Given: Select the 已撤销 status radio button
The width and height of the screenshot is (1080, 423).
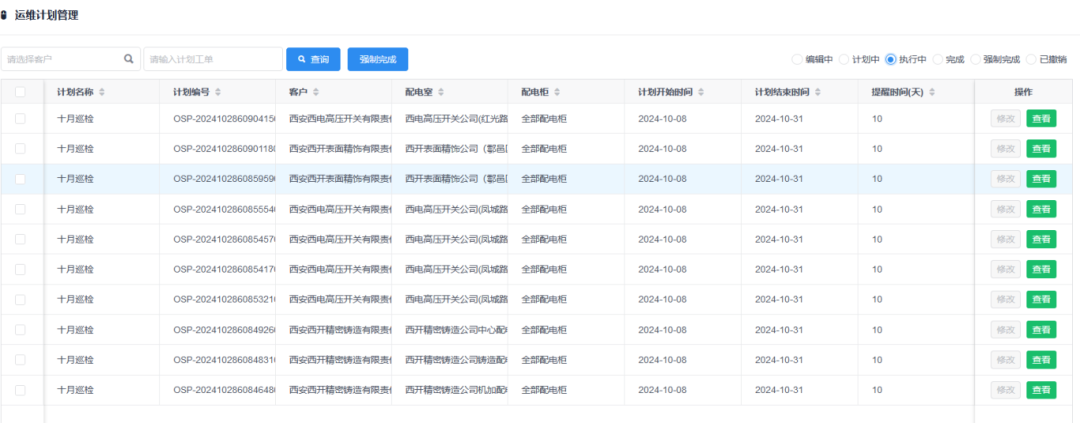Looking at the screenshot, I should click(1031, 60).
